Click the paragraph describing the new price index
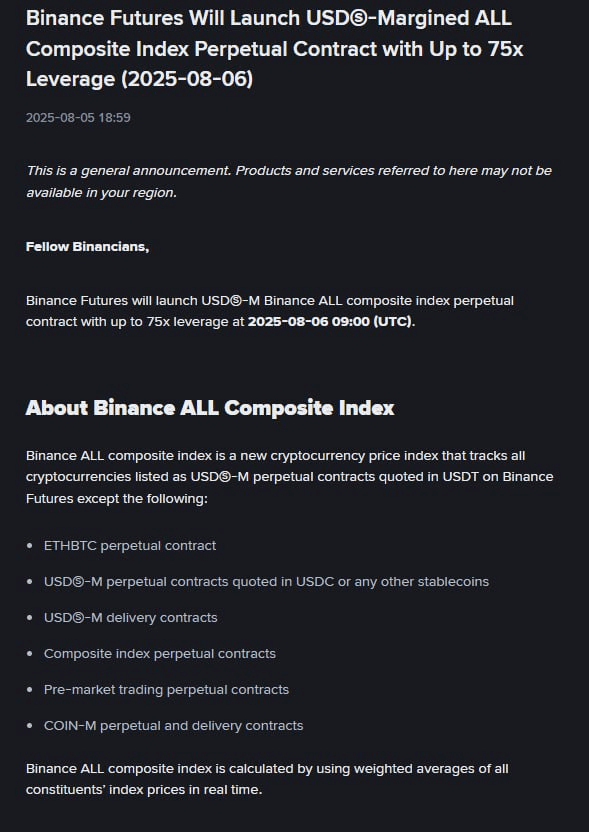This screenshot has height=832, width=589. [x=289, y=476]
